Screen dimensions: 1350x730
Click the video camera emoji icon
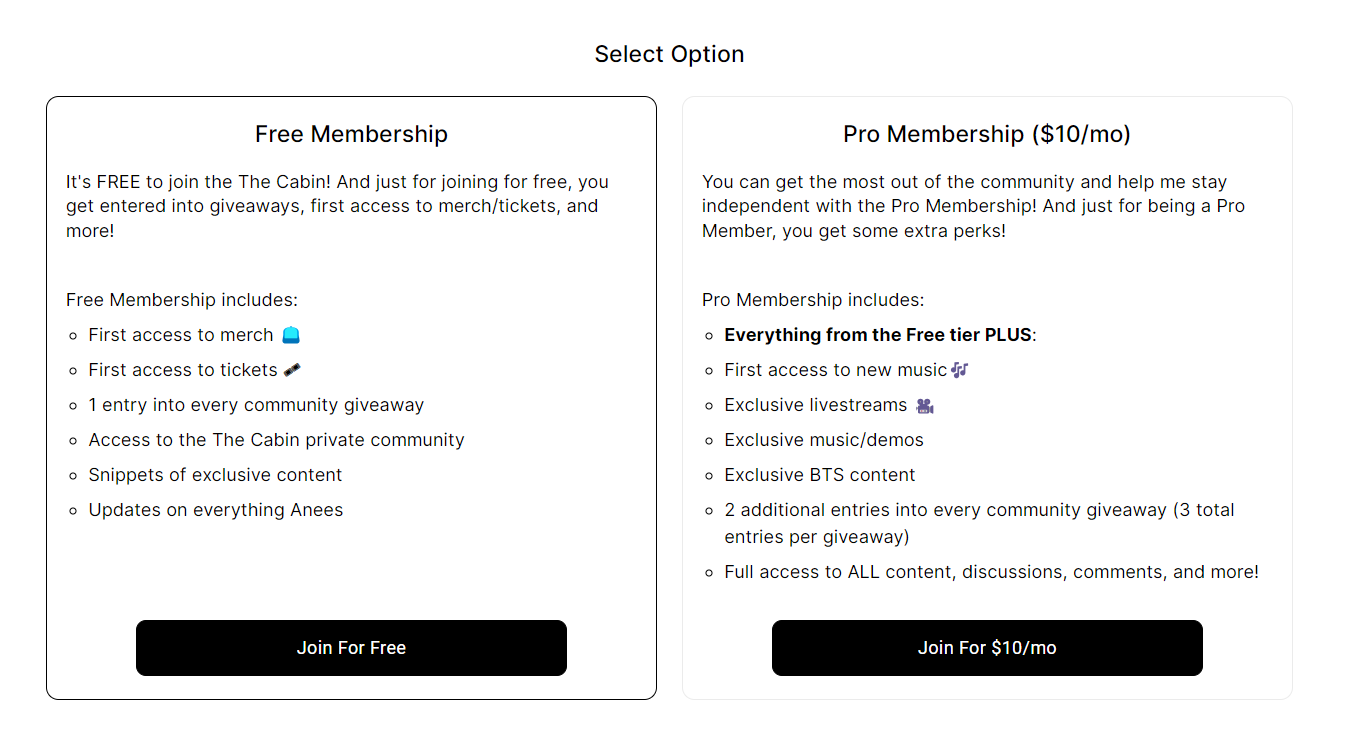tap(925, 406)
